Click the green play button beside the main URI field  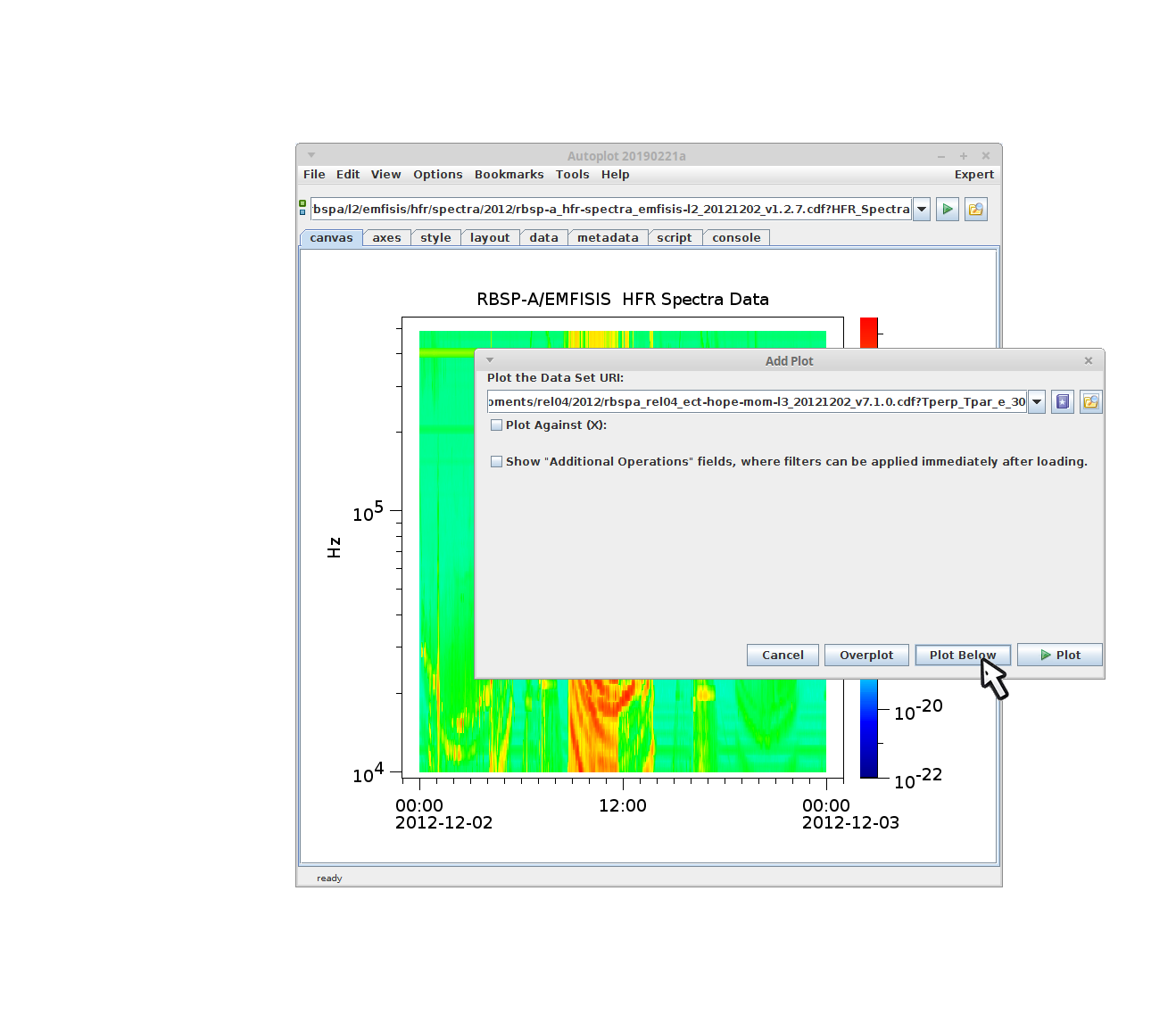click(948, 210)
